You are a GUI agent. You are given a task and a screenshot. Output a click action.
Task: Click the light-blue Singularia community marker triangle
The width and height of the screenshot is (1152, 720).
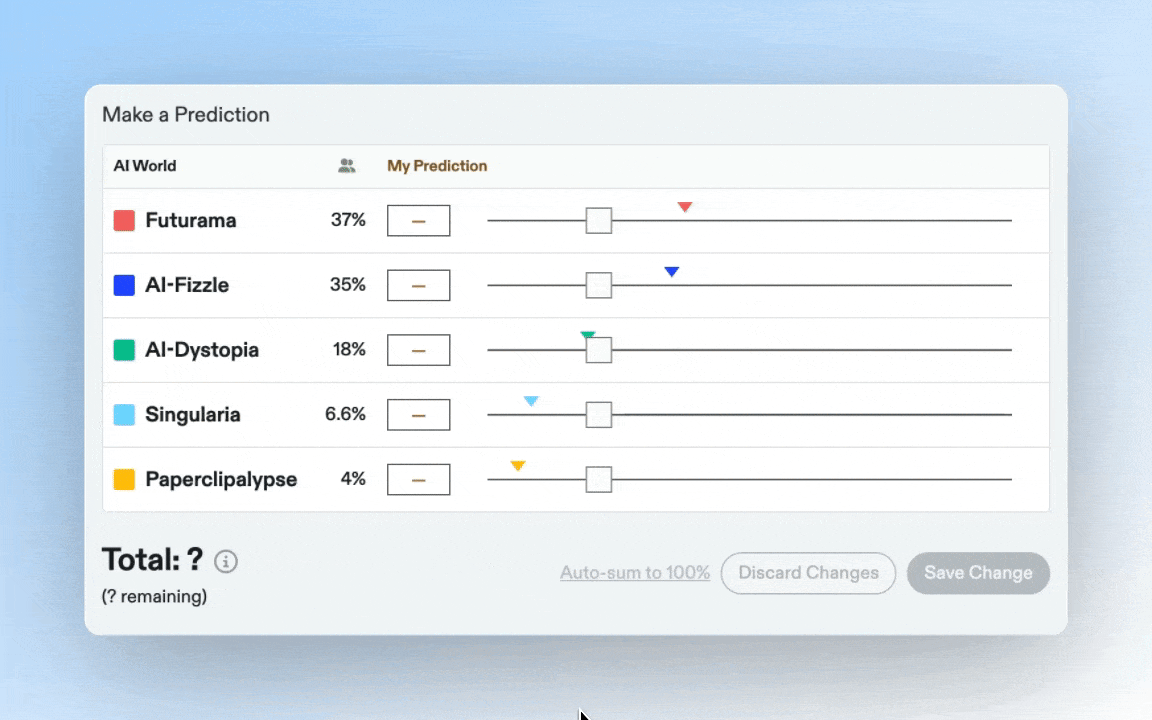point(531,401)
